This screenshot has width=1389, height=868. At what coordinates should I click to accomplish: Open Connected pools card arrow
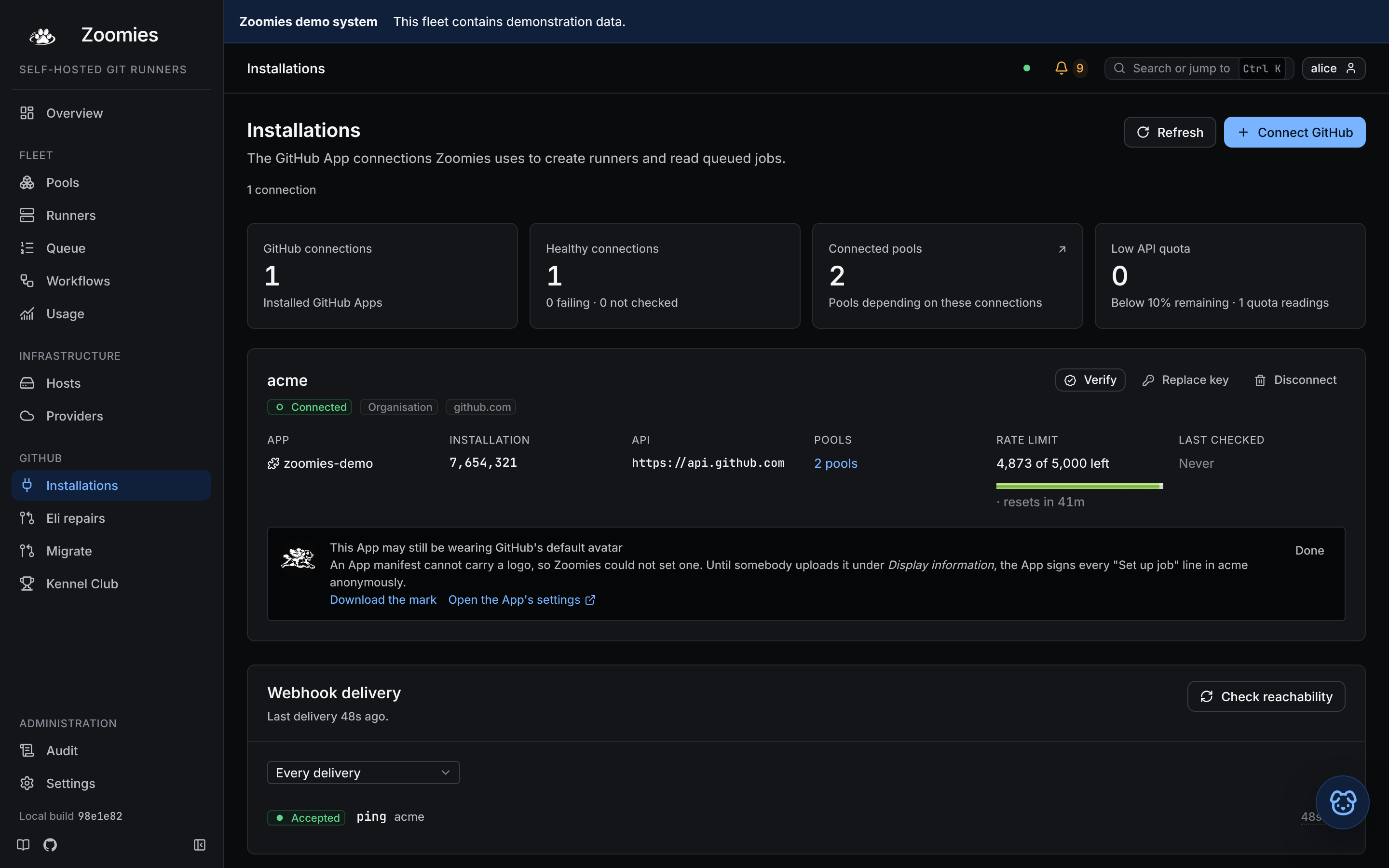tap(1062, 249)
